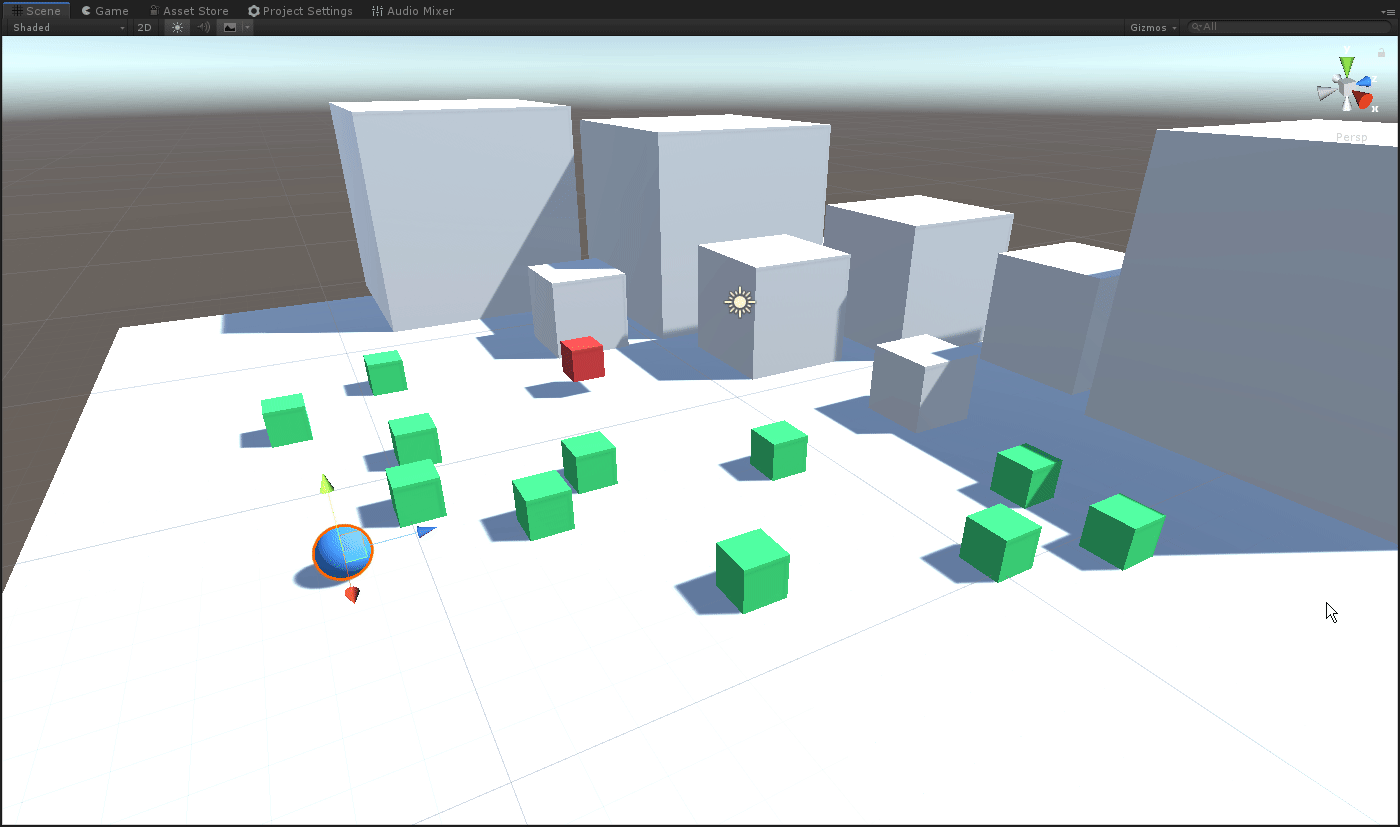Select the directional light sun gizmo

point(739,301)
